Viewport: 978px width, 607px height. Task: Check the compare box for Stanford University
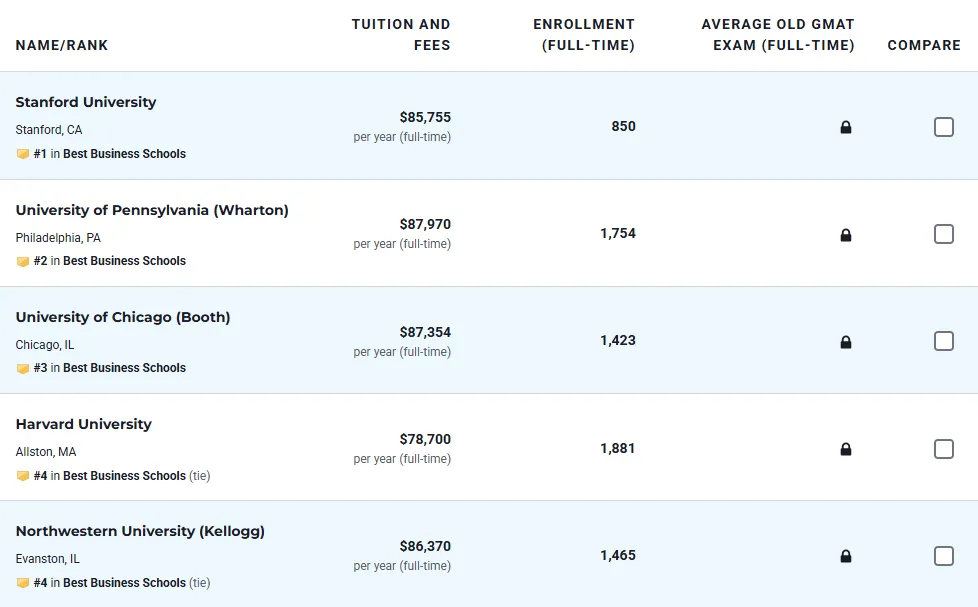point(944,127)
